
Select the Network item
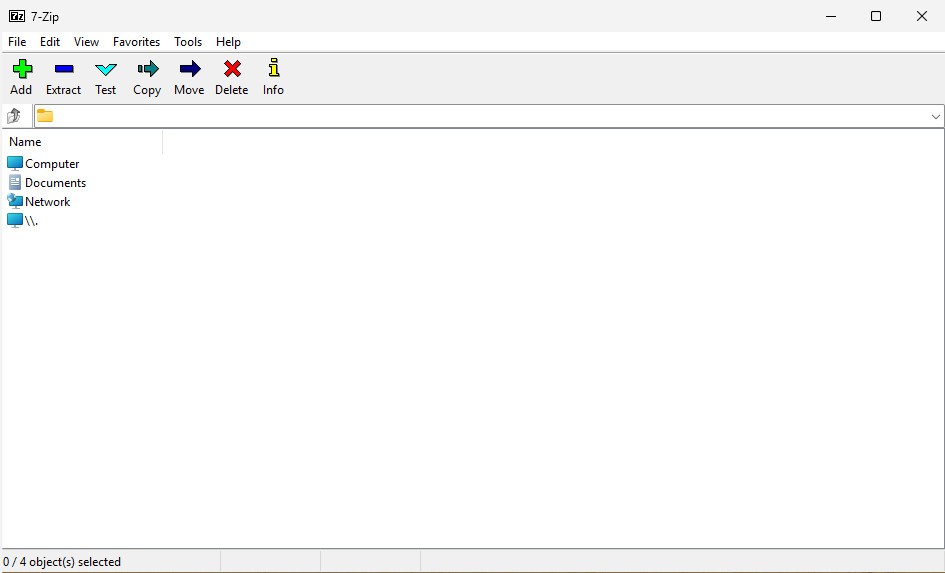(47, 202)
